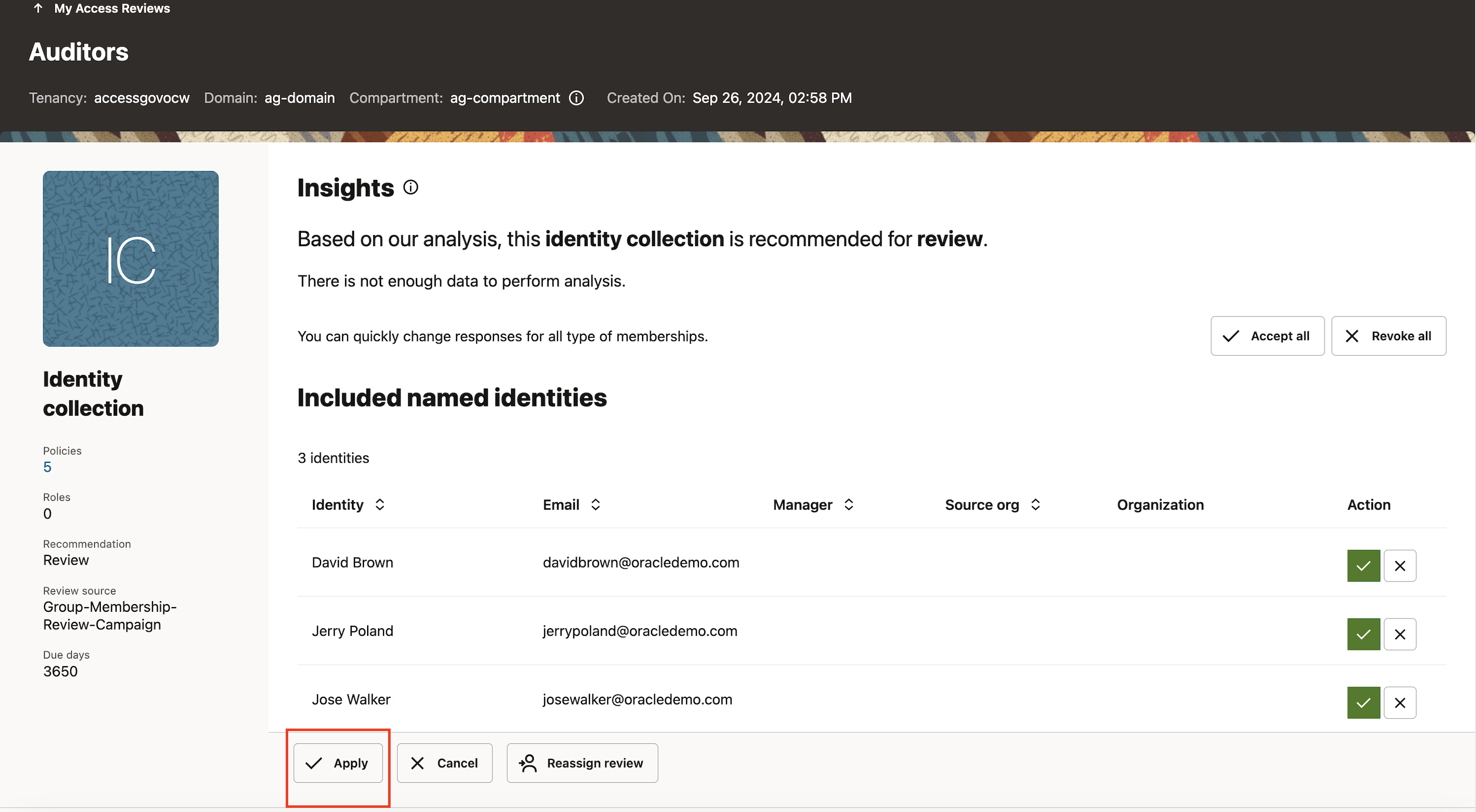Accept the membership for Jose Walker
This screenshot has height=812, width=1476.
[1363, 702]
